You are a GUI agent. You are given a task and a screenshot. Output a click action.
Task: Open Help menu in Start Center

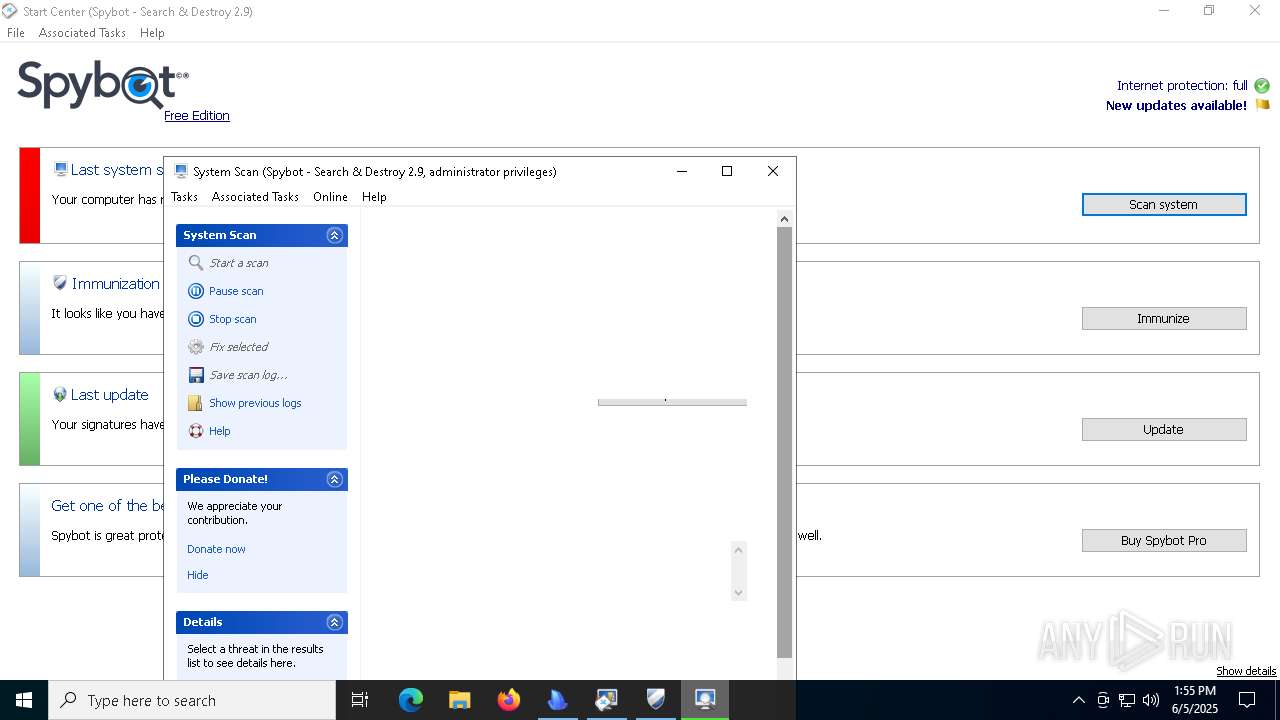click(x=152, y=33)
